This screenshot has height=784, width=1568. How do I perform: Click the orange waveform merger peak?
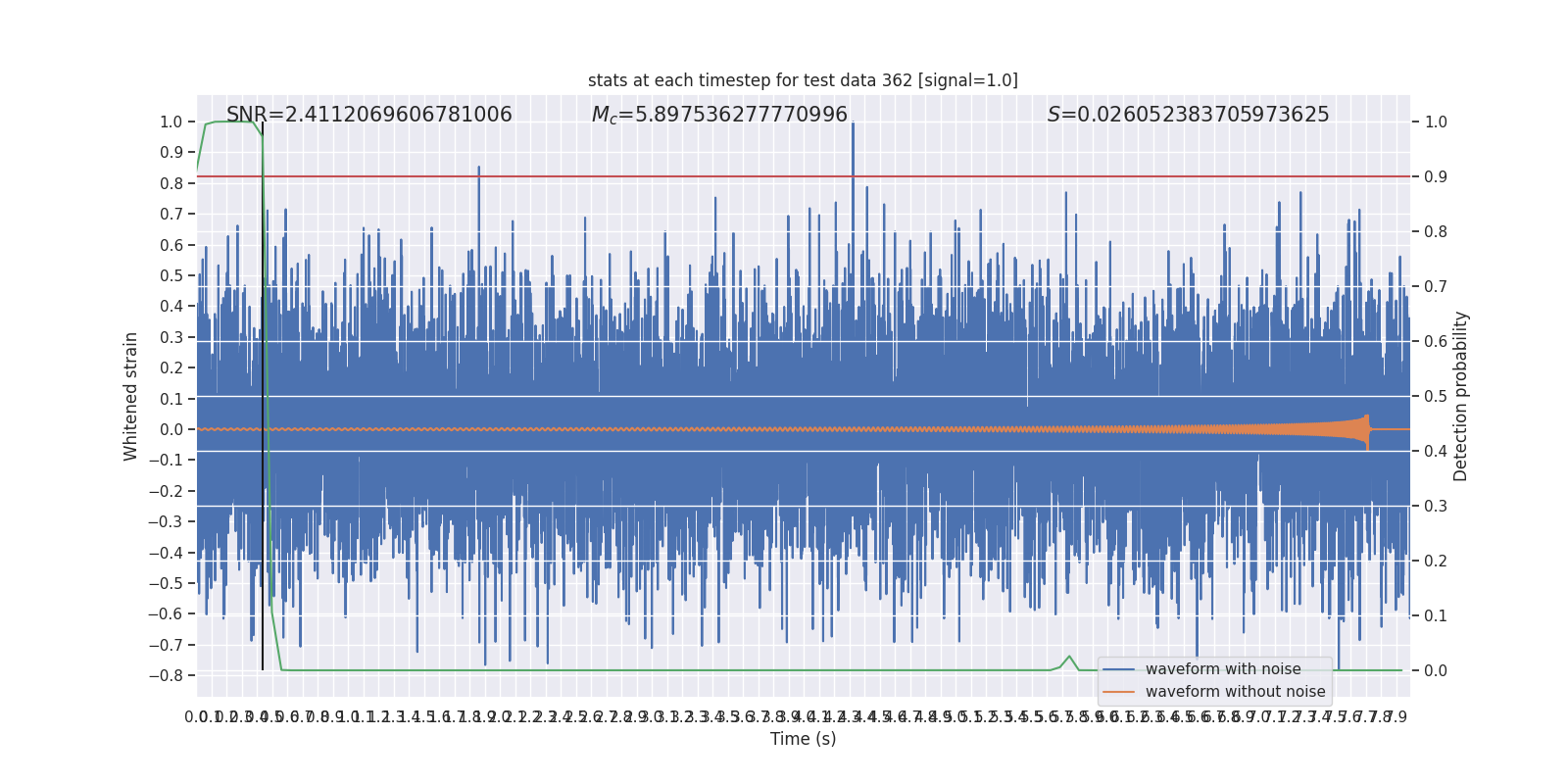(1366, 430)
